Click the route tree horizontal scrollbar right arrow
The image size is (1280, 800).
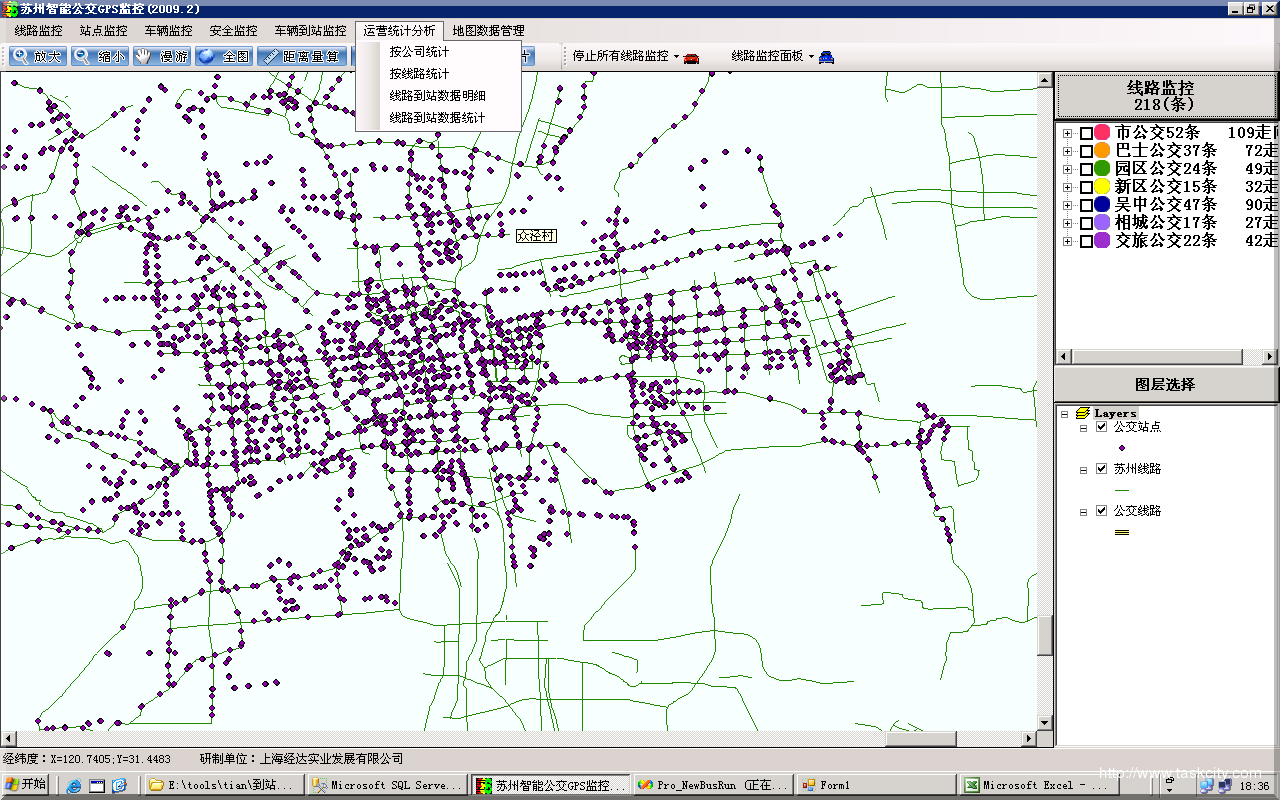(1270, 357)
